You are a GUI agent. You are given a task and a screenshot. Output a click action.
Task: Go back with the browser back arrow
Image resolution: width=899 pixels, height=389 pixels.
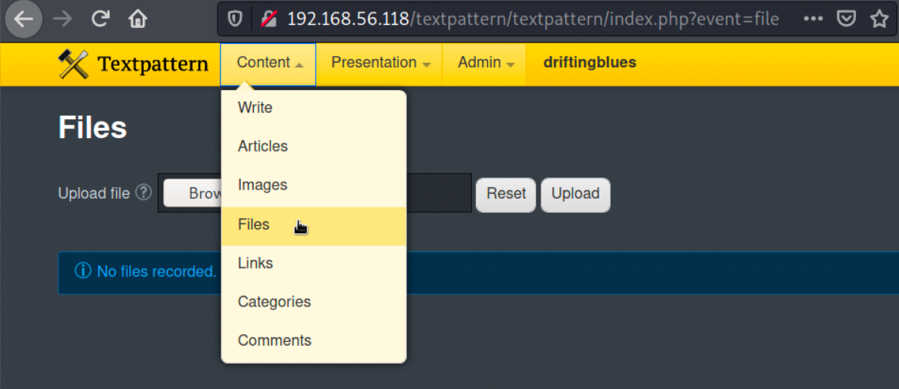click(24, 20)
